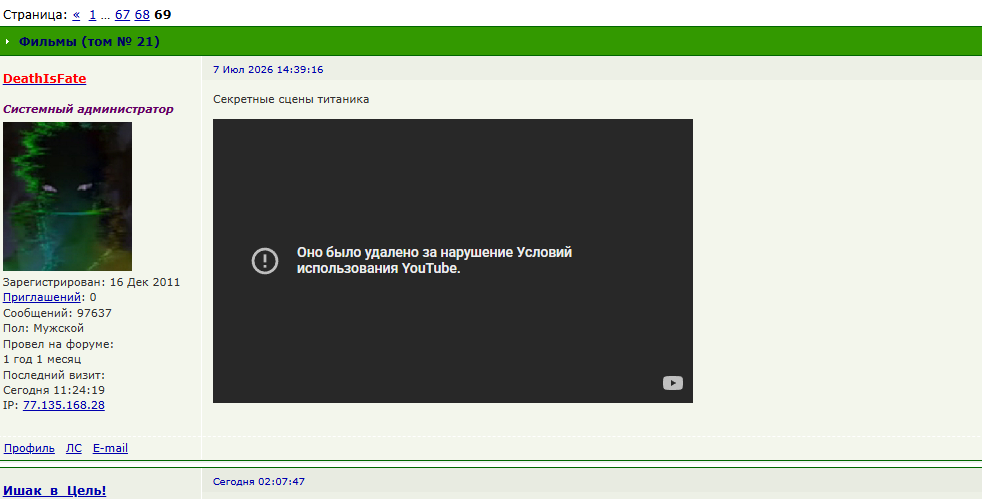Image resolution: width=982 pixels, height=499 pixels.
Task: Open Ишак_в_Цель! user name link
Action: [x=54, y=491]
